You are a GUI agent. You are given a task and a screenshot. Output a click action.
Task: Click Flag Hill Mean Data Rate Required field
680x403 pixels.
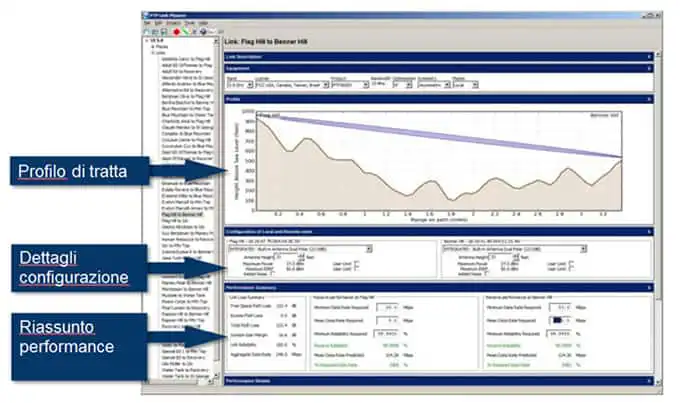387,321
